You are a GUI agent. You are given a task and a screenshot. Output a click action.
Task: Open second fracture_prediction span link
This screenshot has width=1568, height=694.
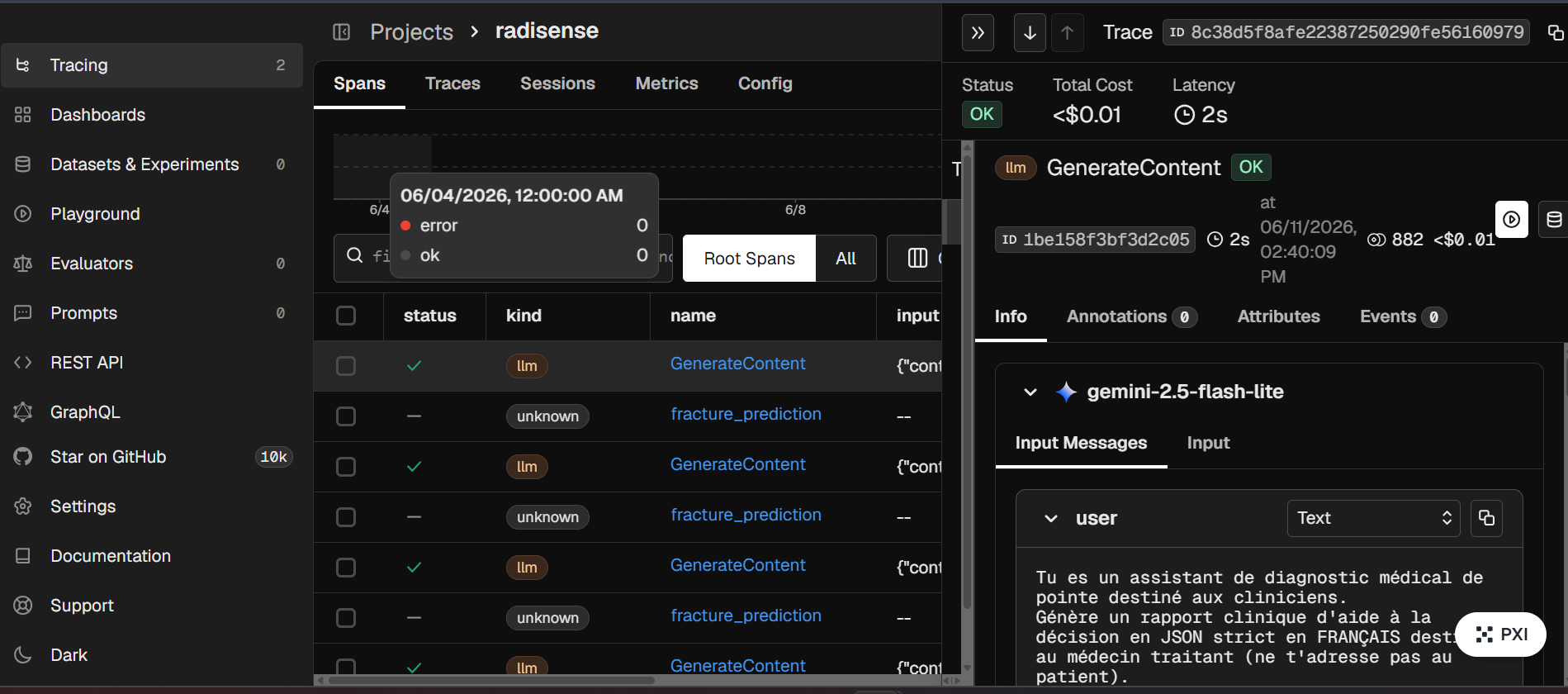[746, 515]
